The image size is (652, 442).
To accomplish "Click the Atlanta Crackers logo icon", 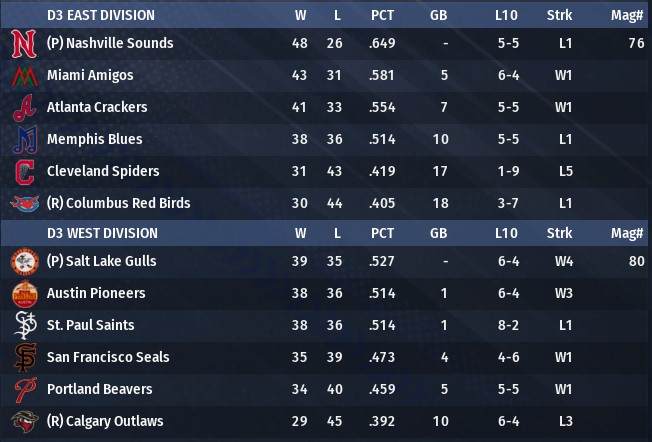I will [x=24, y=107].
